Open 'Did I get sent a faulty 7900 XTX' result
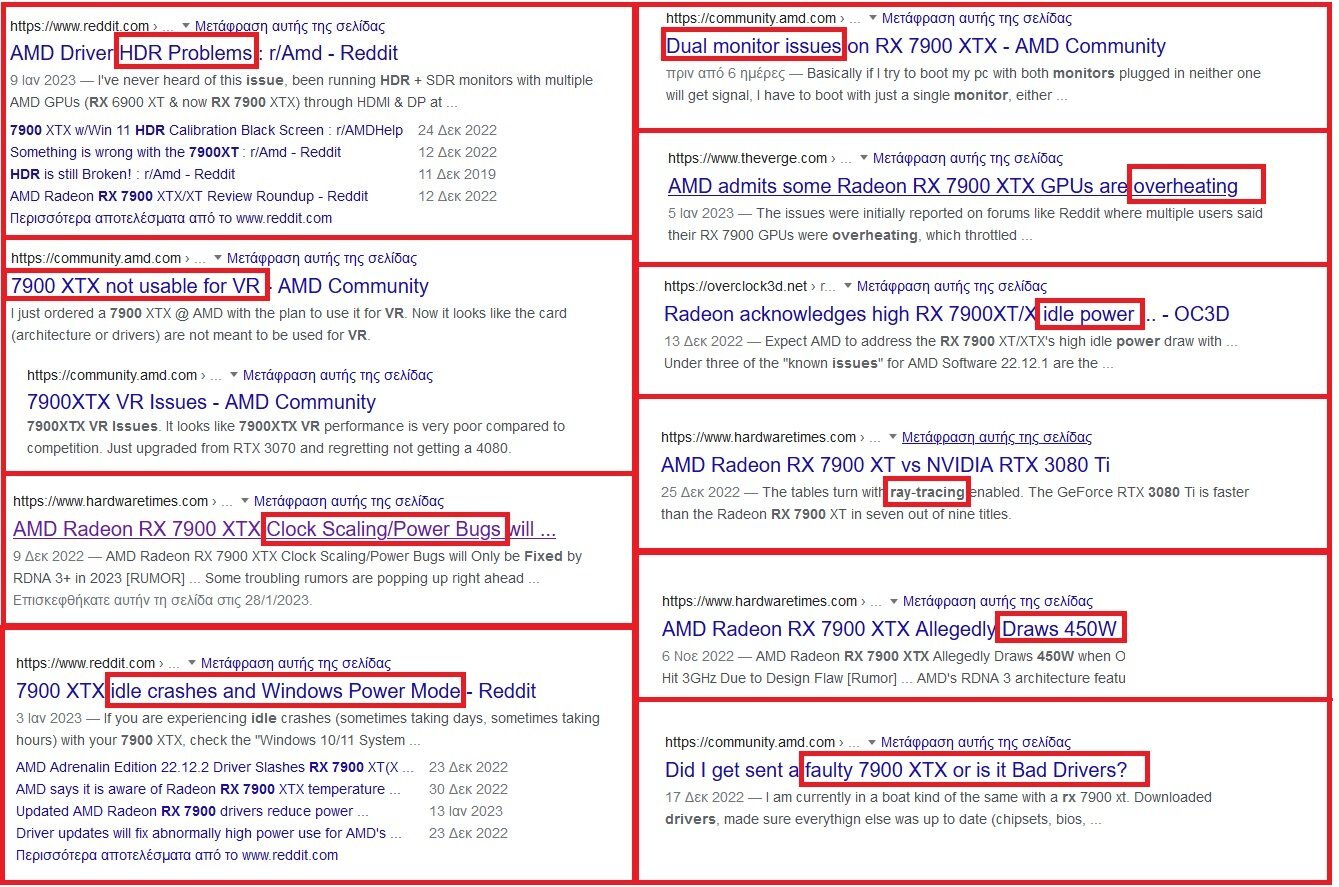The width and height of the screenshot is (1339, 887). point(896,771)
